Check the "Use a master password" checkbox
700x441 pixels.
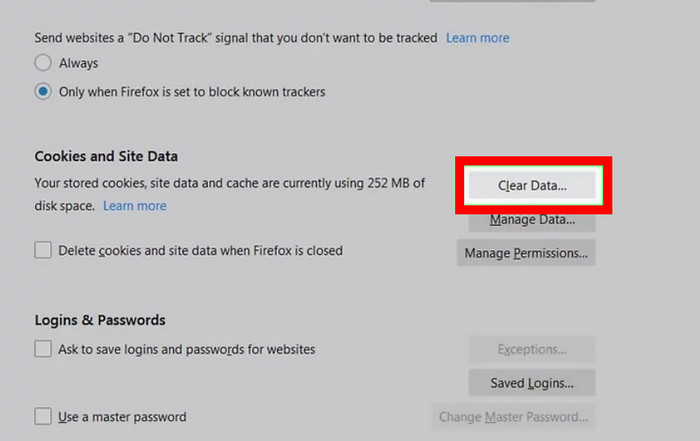[43, 416]
